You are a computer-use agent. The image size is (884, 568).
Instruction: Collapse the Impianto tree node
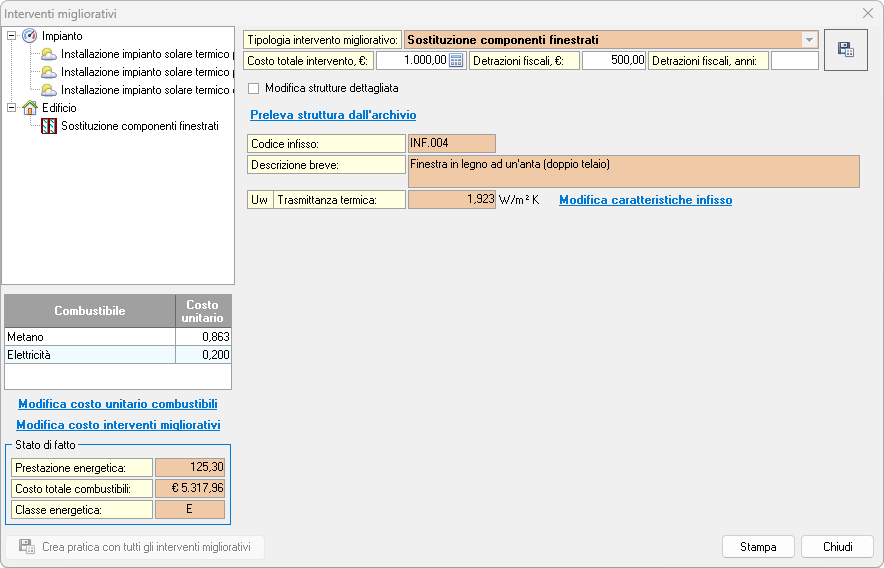tap(12, 36)
